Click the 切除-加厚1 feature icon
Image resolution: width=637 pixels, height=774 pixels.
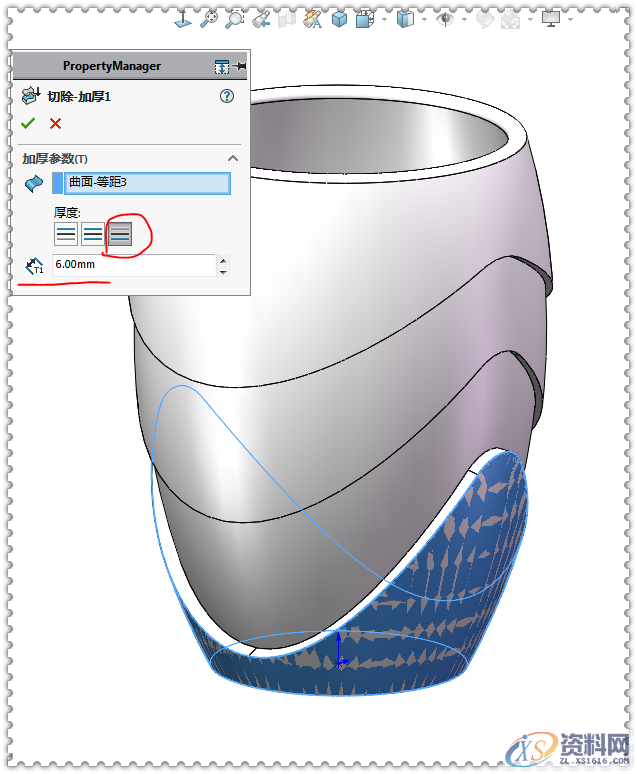(31, 96)
